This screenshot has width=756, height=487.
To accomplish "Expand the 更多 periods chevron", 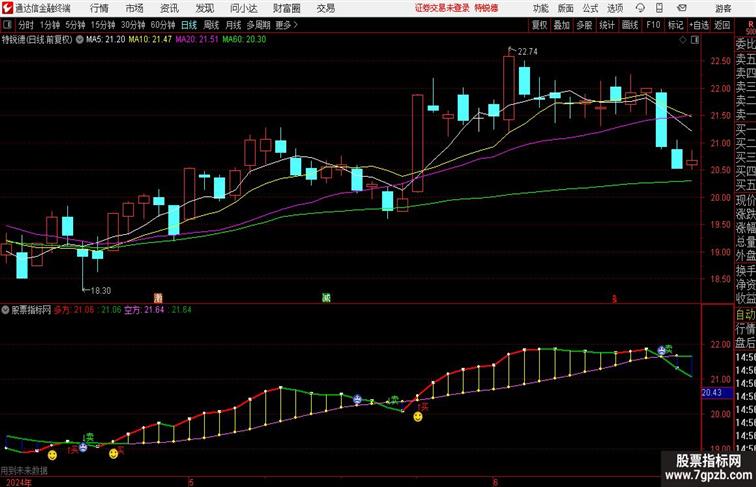I will point(287,25).
